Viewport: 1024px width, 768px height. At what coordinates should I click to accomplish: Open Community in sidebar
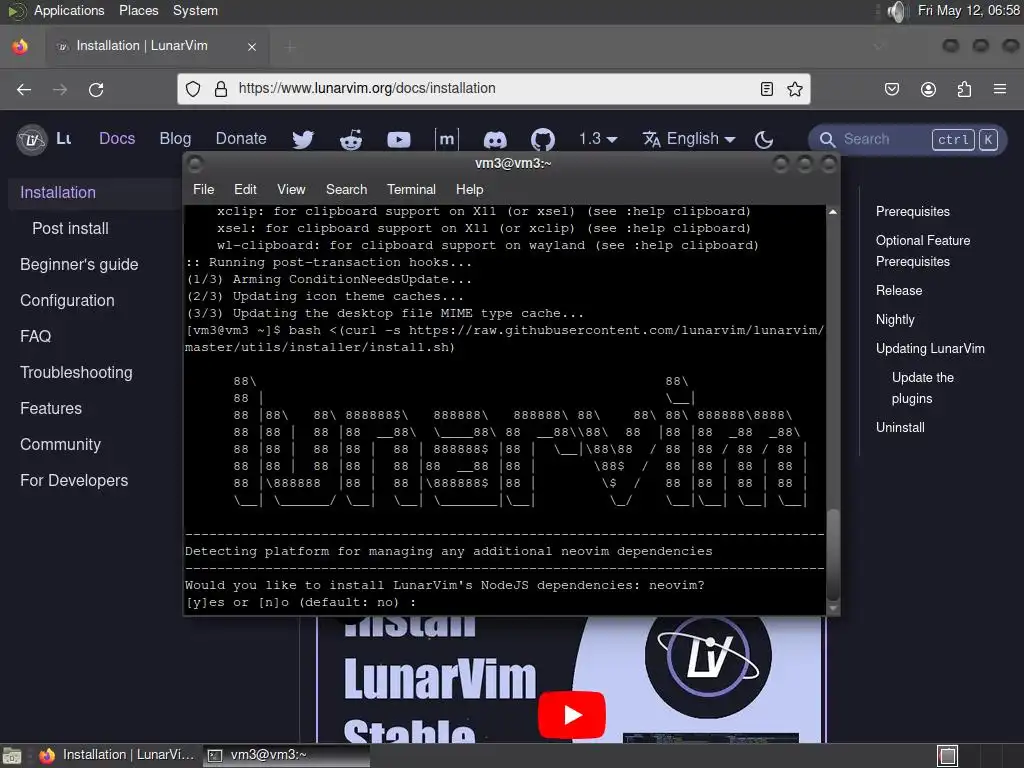click(x=61, y=444)
